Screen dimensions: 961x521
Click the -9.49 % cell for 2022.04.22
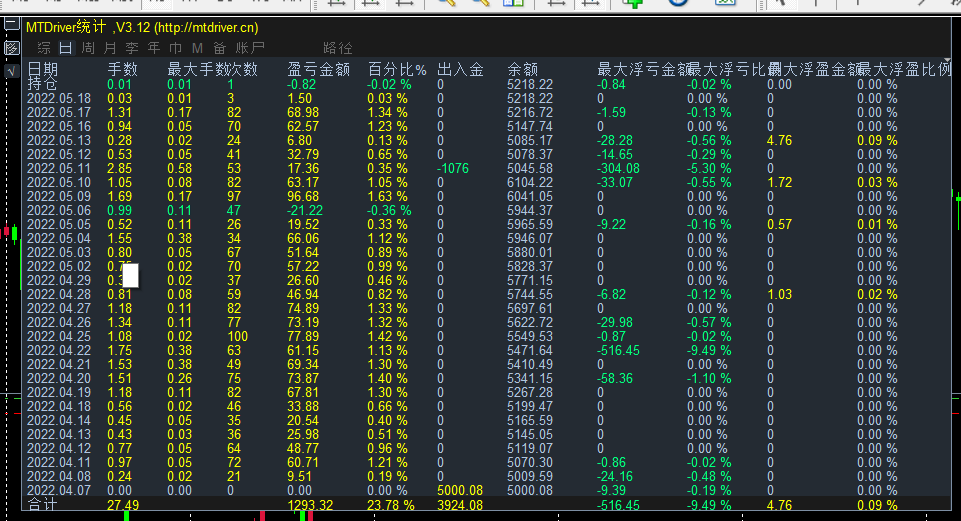709,351
